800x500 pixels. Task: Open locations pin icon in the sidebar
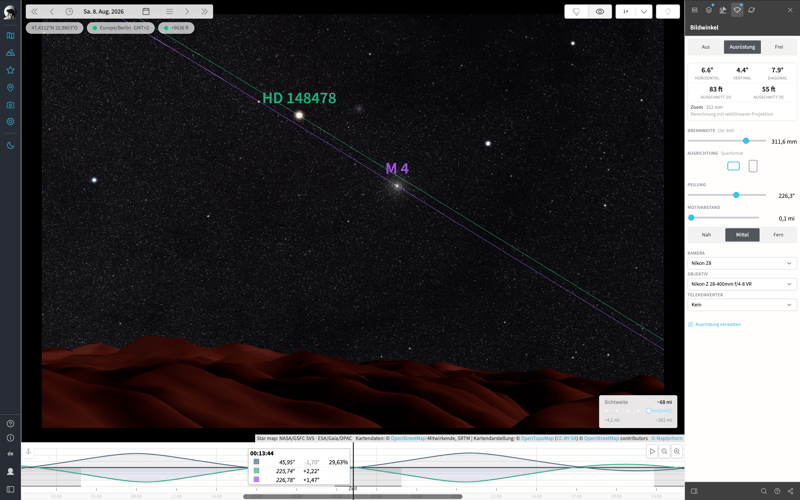10,88
